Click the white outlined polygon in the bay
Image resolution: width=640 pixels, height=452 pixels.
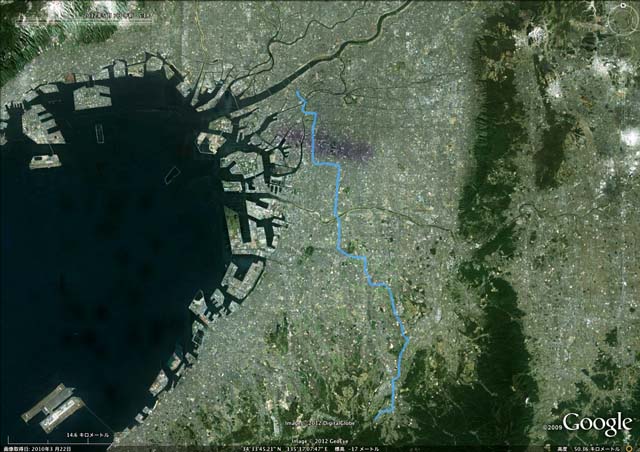click(172, 175)
